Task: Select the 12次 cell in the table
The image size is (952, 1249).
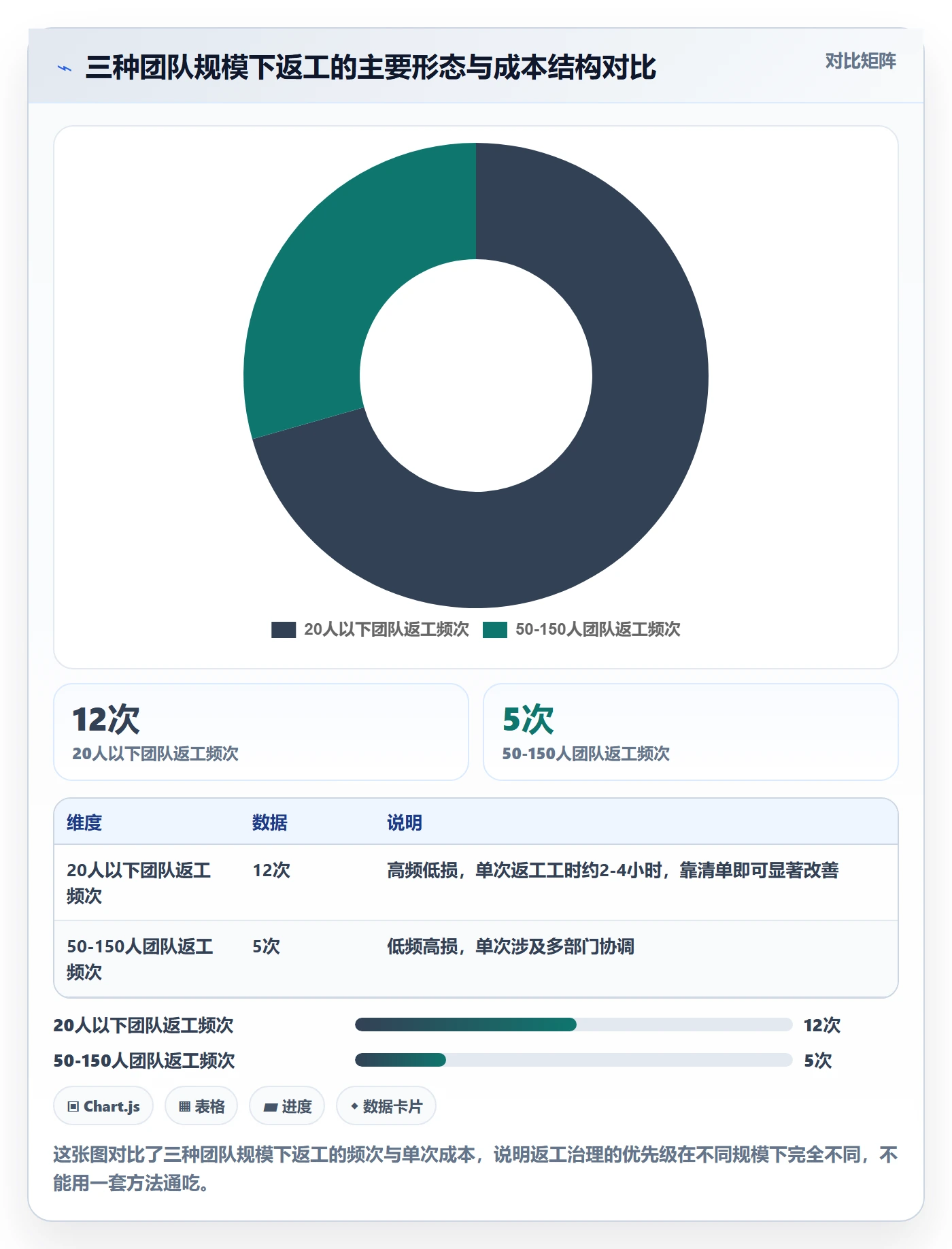Action: tap(271, 870)
